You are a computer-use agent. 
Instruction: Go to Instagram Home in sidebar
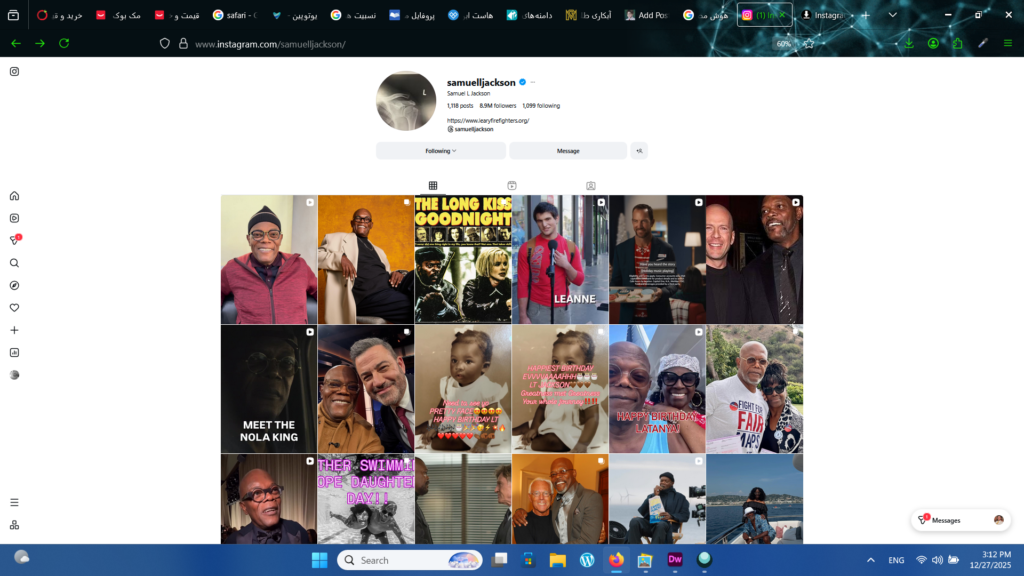click(14, 196)
